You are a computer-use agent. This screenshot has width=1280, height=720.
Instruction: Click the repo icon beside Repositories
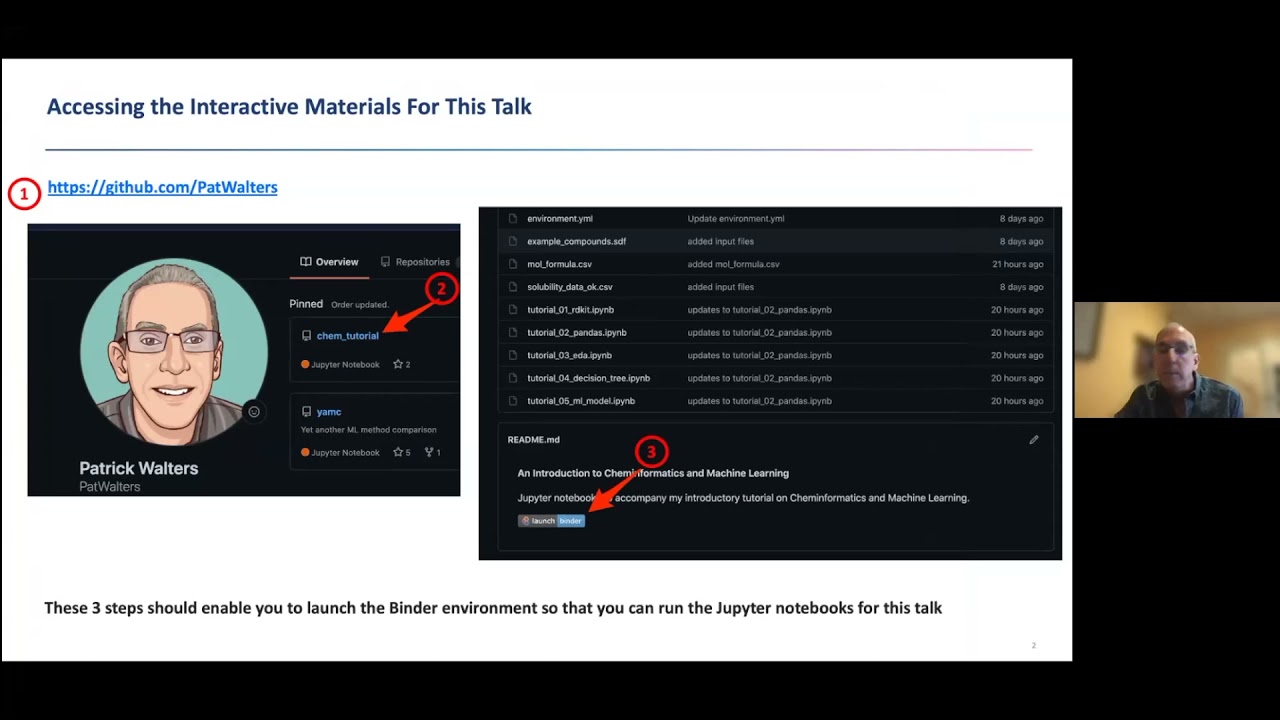[x=385, y=262]
